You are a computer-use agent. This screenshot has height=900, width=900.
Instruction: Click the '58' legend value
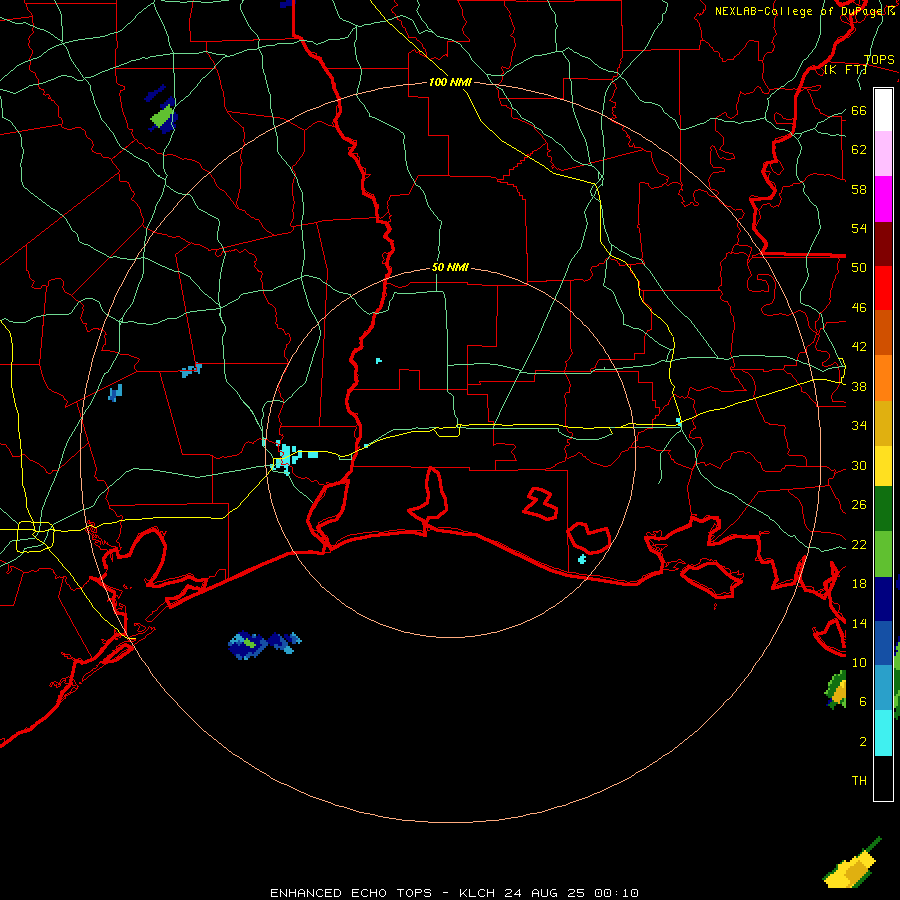[859, 189]
